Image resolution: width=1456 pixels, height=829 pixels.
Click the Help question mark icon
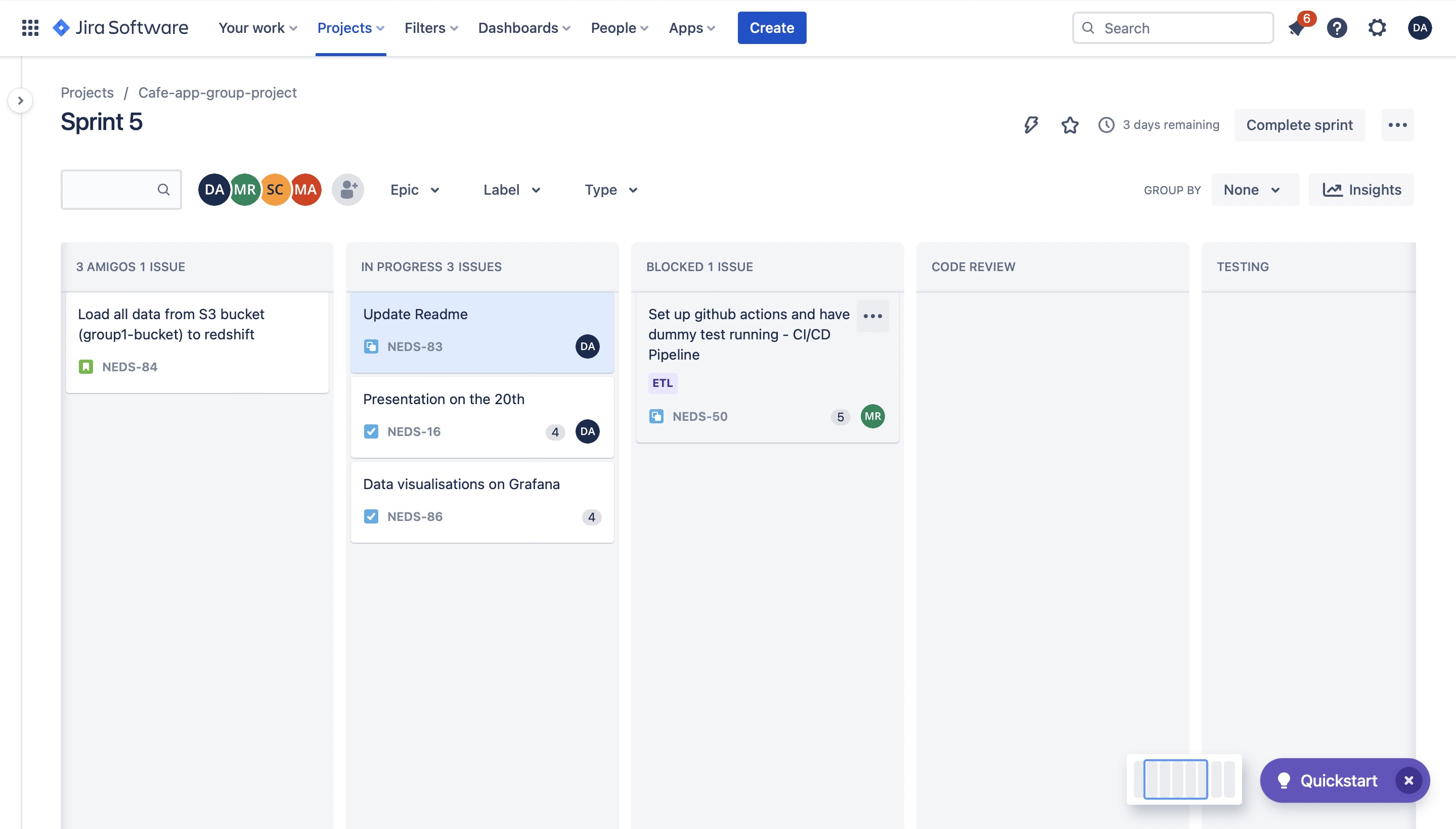point(1337,28)
